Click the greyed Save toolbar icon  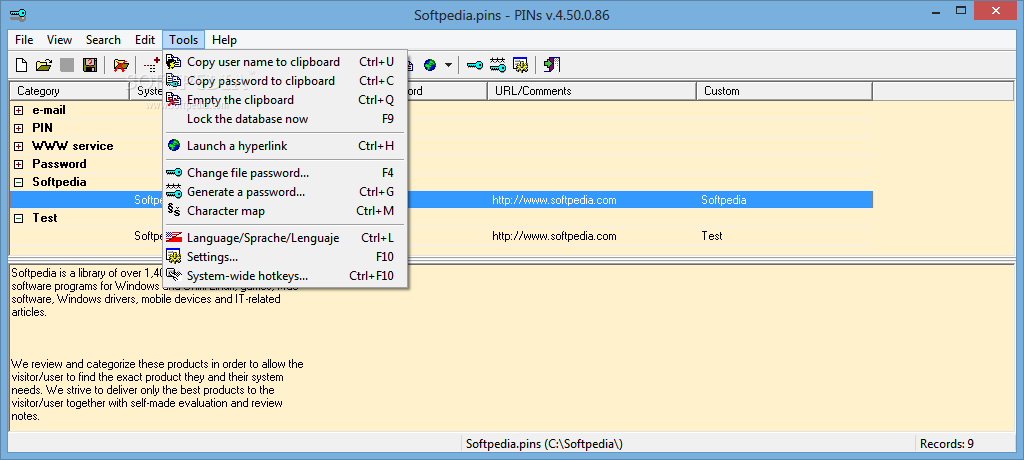tap(67, 65)
